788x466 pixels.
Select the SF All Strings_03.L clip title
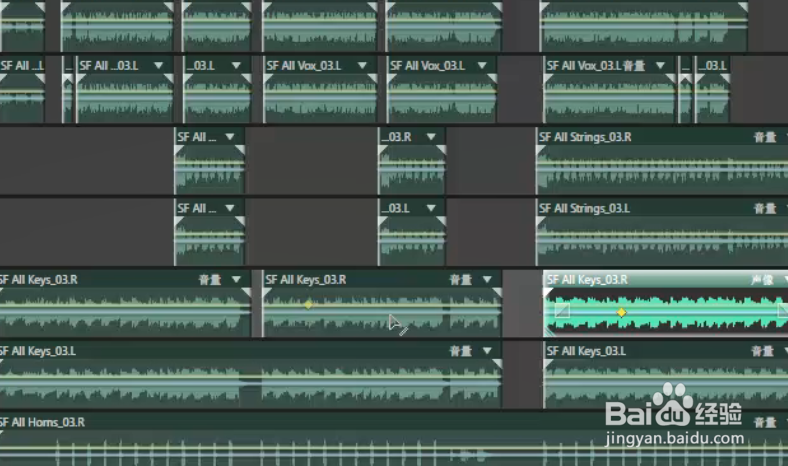point(584,208)
